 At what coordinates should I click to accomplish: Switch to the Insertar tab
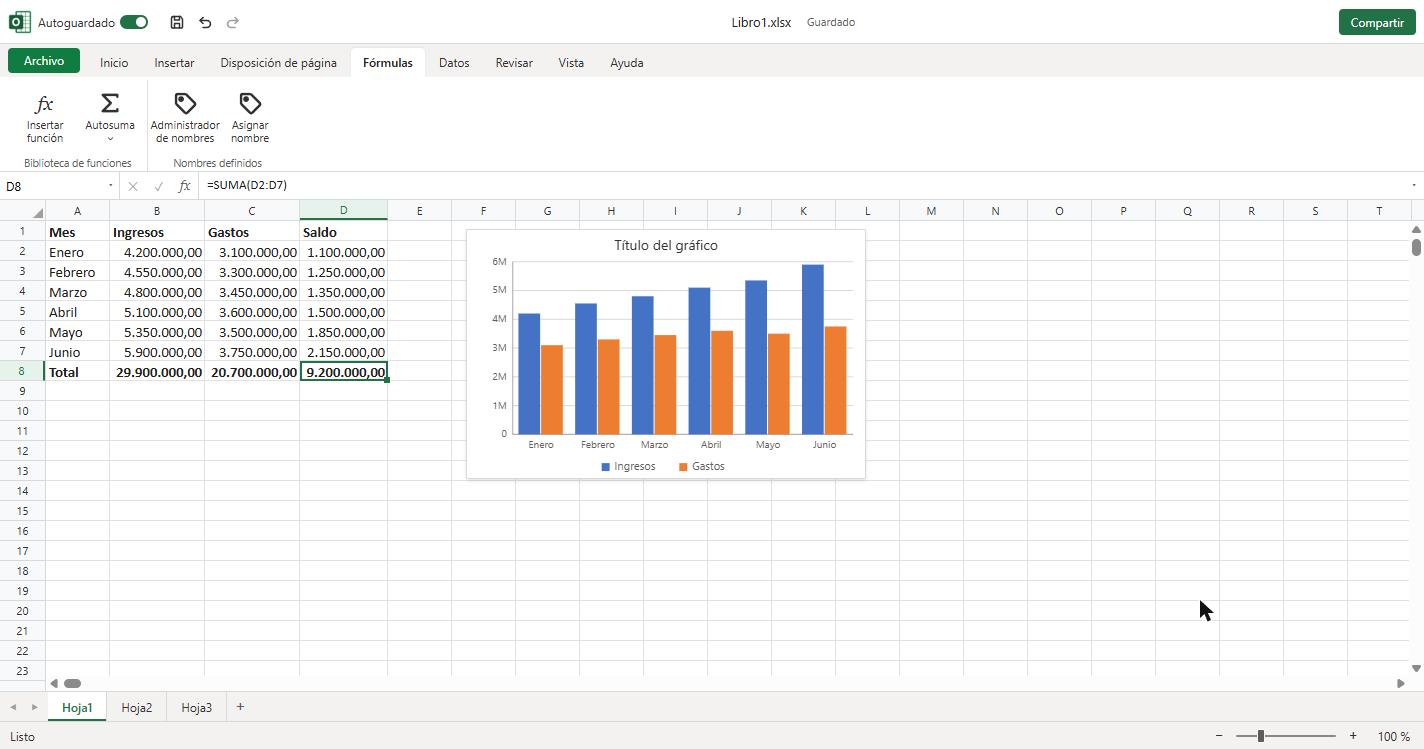174,62
